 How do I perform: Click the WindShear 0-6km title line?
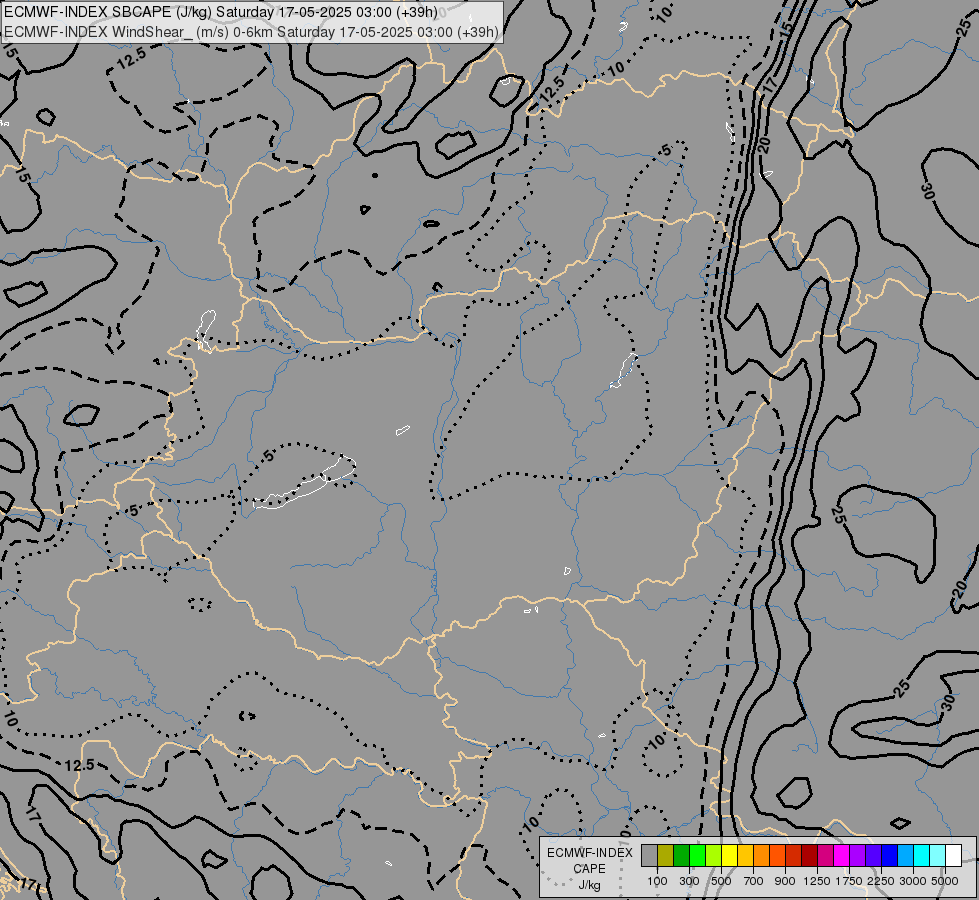click(x=252, y=31)
